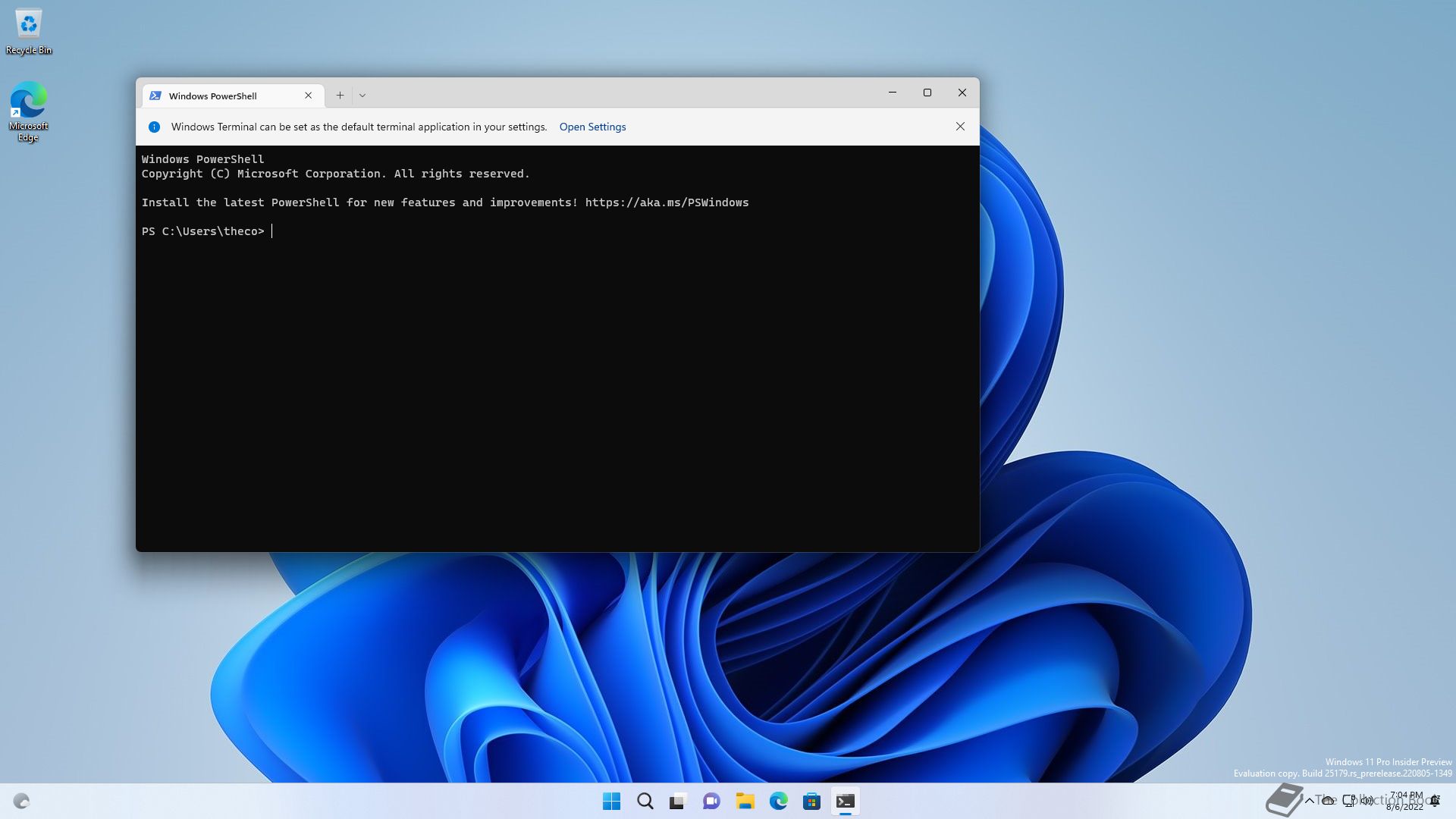Select the Recycle Bin desktop icon
Image resolution: width=1456 pixels, height=819 pixels.
29,32
